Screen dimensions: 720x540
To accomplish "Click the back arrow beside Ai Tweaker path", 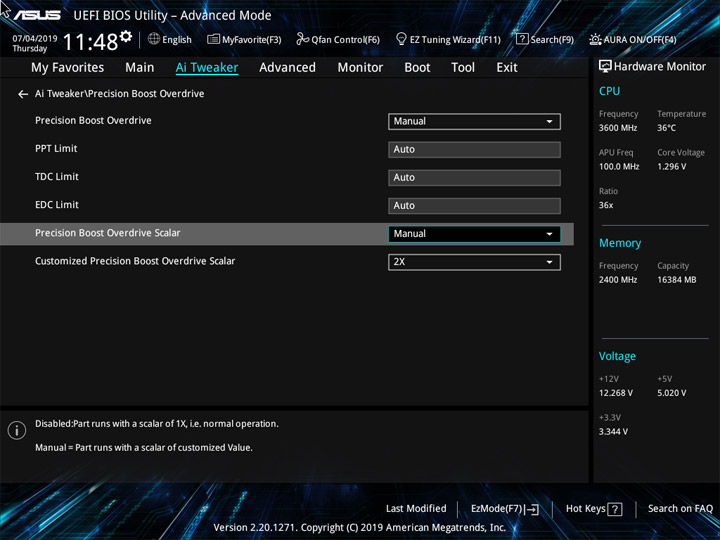I will [x=23, y=94].
